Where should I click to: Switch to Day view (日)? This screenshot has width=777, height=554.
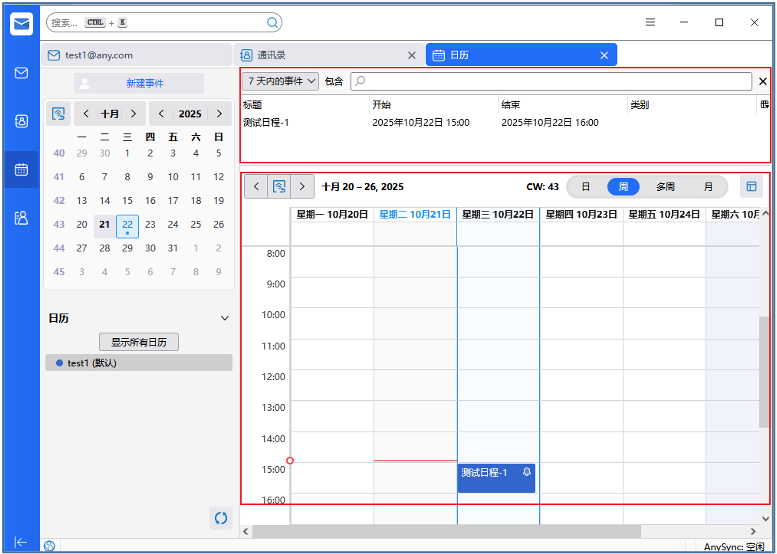click(586, 186)
